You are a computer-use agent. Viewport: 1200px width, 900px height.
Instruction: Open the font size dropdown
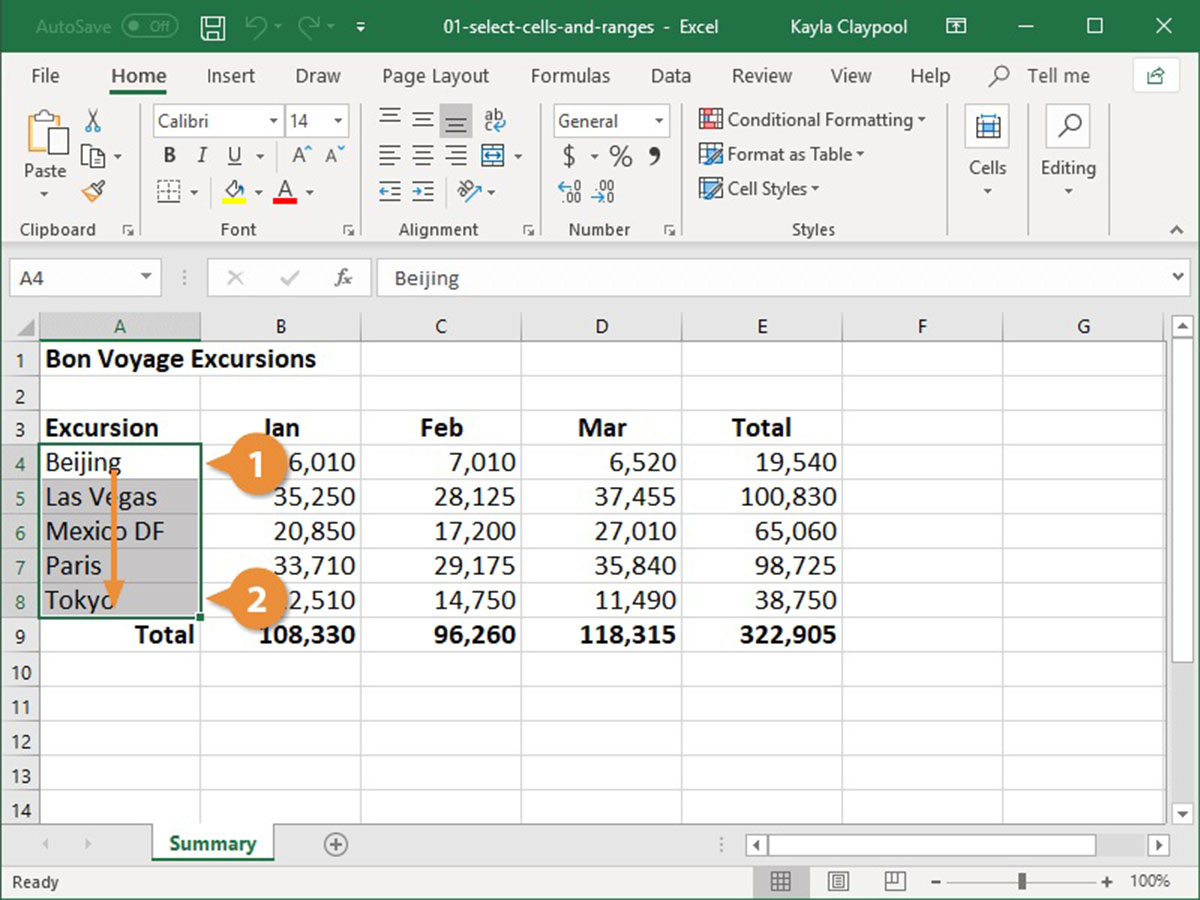pyautogui.click(x=339, y=120)
